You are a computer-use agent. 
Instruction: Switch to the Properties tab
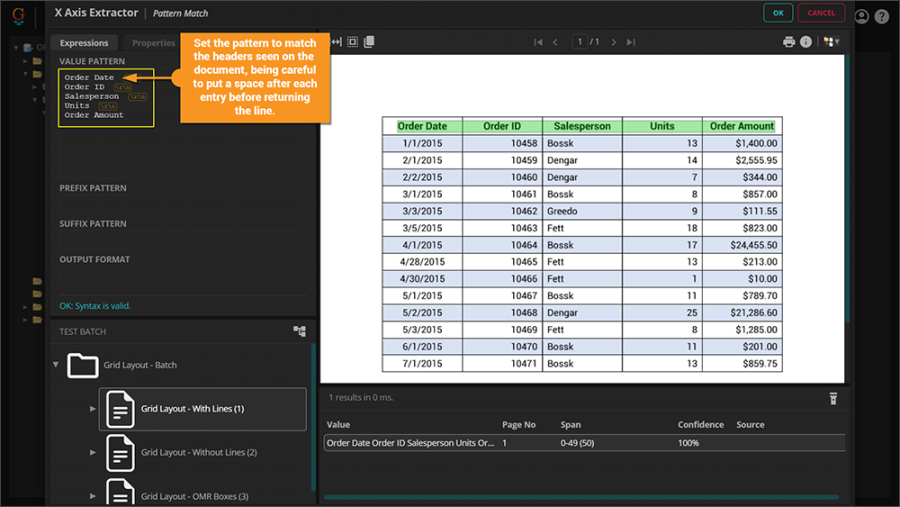point(153,43)
